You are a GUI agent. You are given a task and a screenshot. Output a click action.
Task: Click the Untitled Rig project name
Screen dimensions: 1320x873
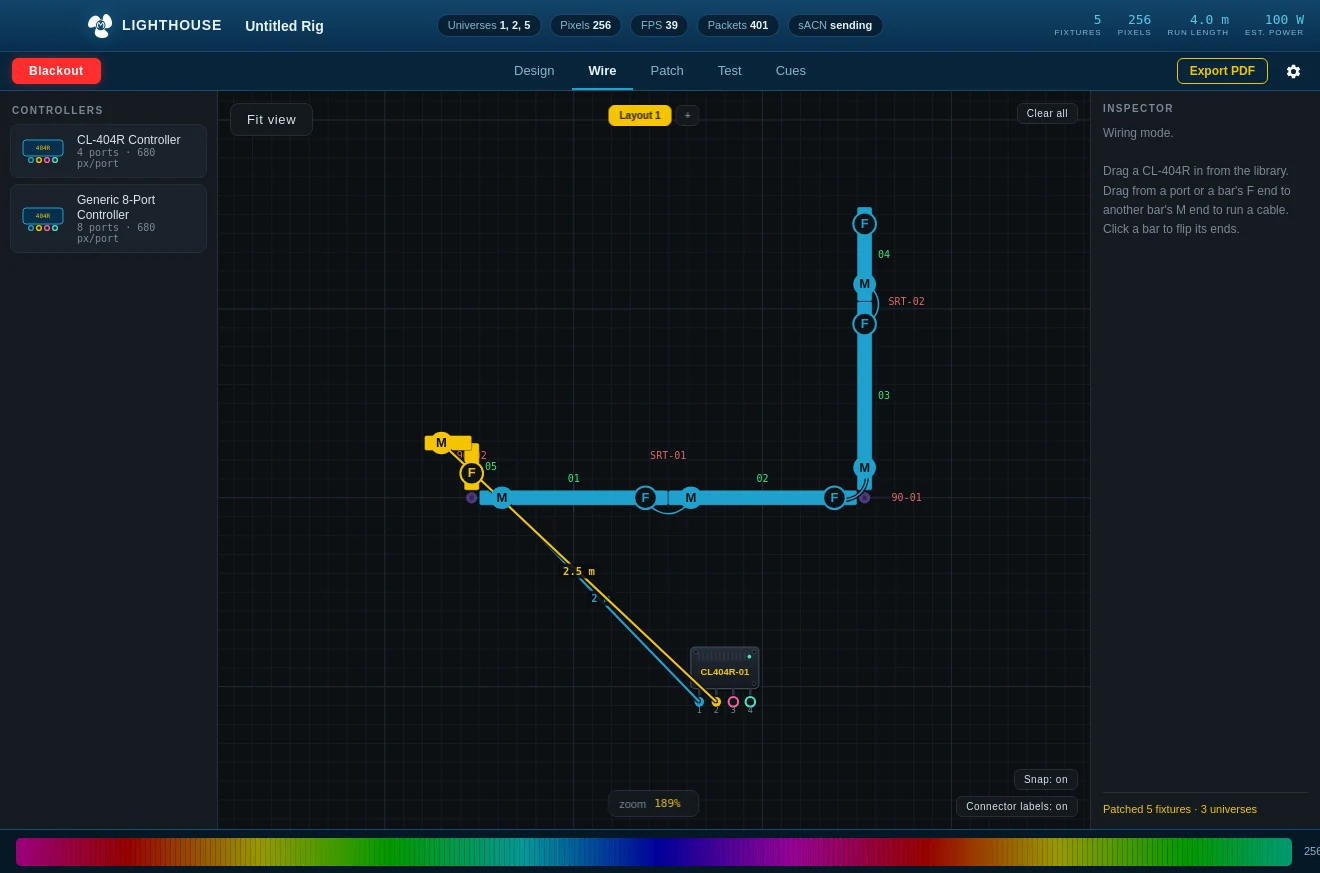pyautogui.click(x=285, y=26)
